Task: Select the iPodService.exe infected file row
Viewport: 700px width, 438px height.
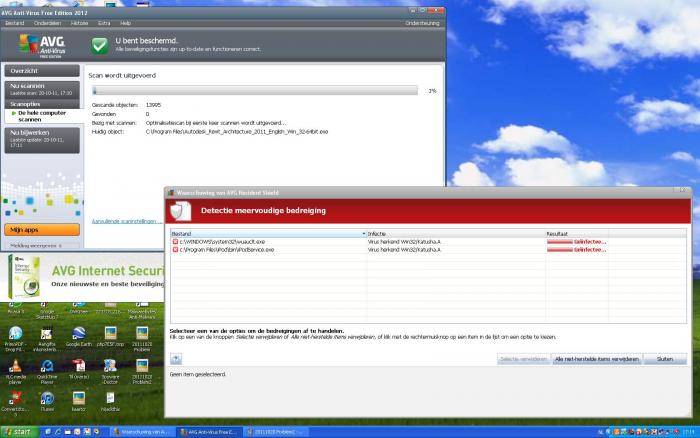Action: [429, 250]
